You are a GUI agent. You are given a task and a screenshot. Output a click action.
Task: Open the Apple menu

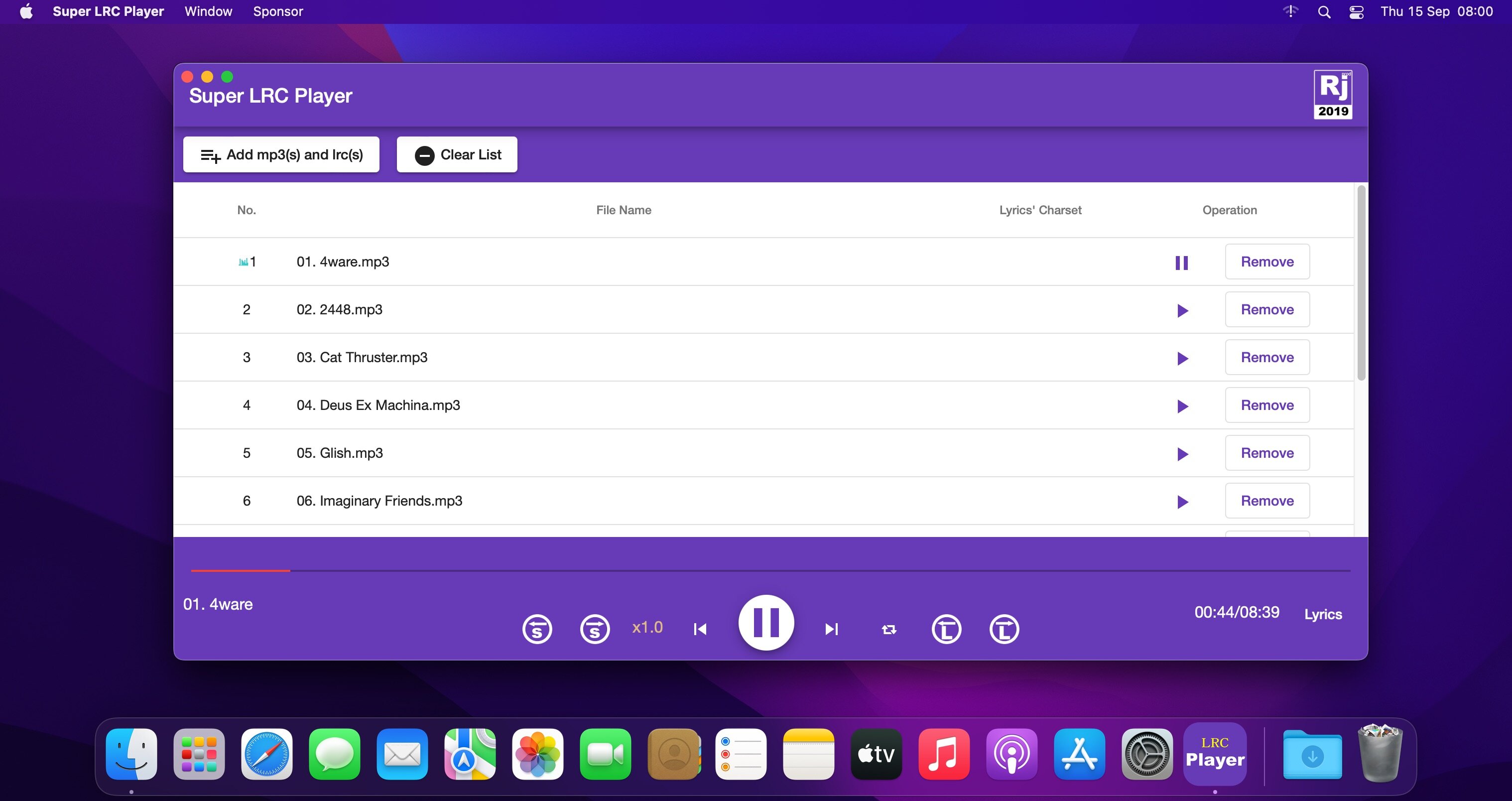[x=26, y=11]
